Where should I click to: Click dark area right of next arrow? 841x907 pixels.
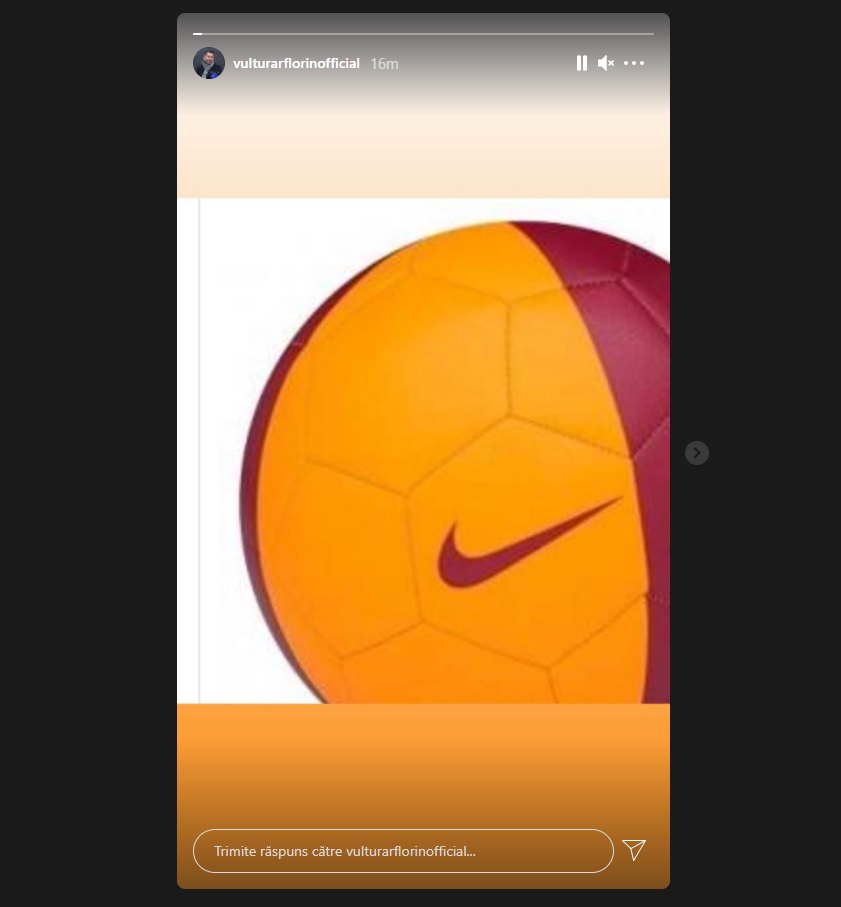point(775,454)
